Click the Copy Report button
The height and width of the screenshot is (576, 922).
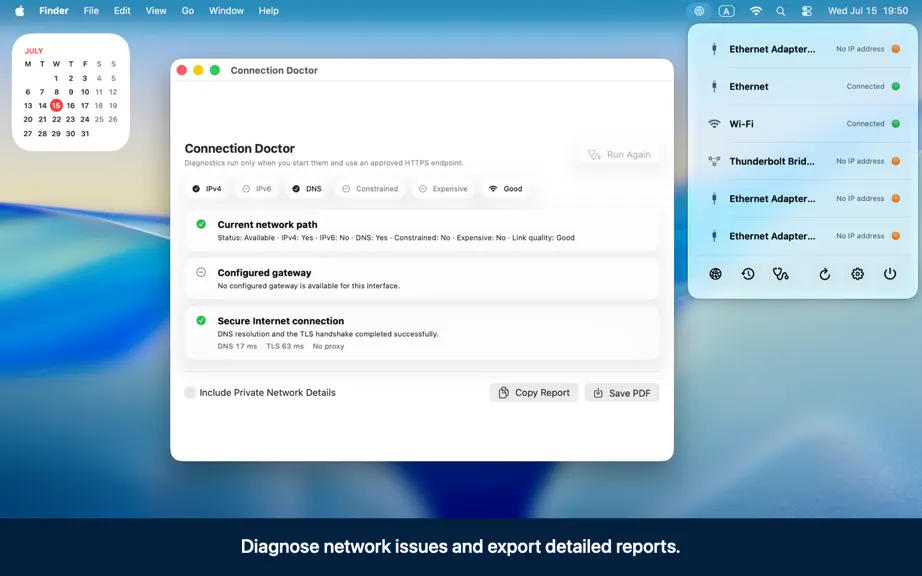point(534,393)
